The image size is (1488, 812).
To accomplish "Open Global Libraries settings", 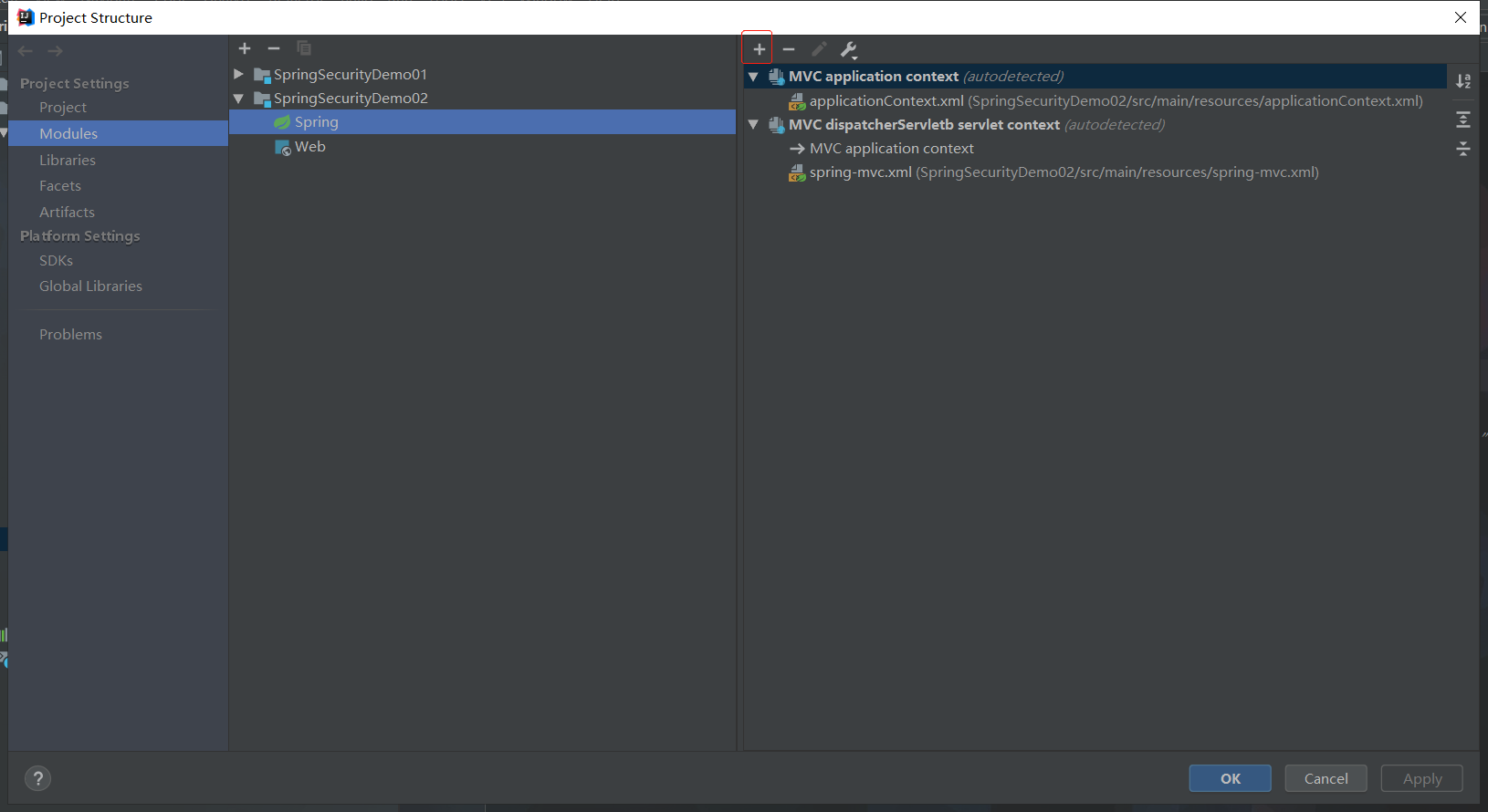I will tap(90, 286).
